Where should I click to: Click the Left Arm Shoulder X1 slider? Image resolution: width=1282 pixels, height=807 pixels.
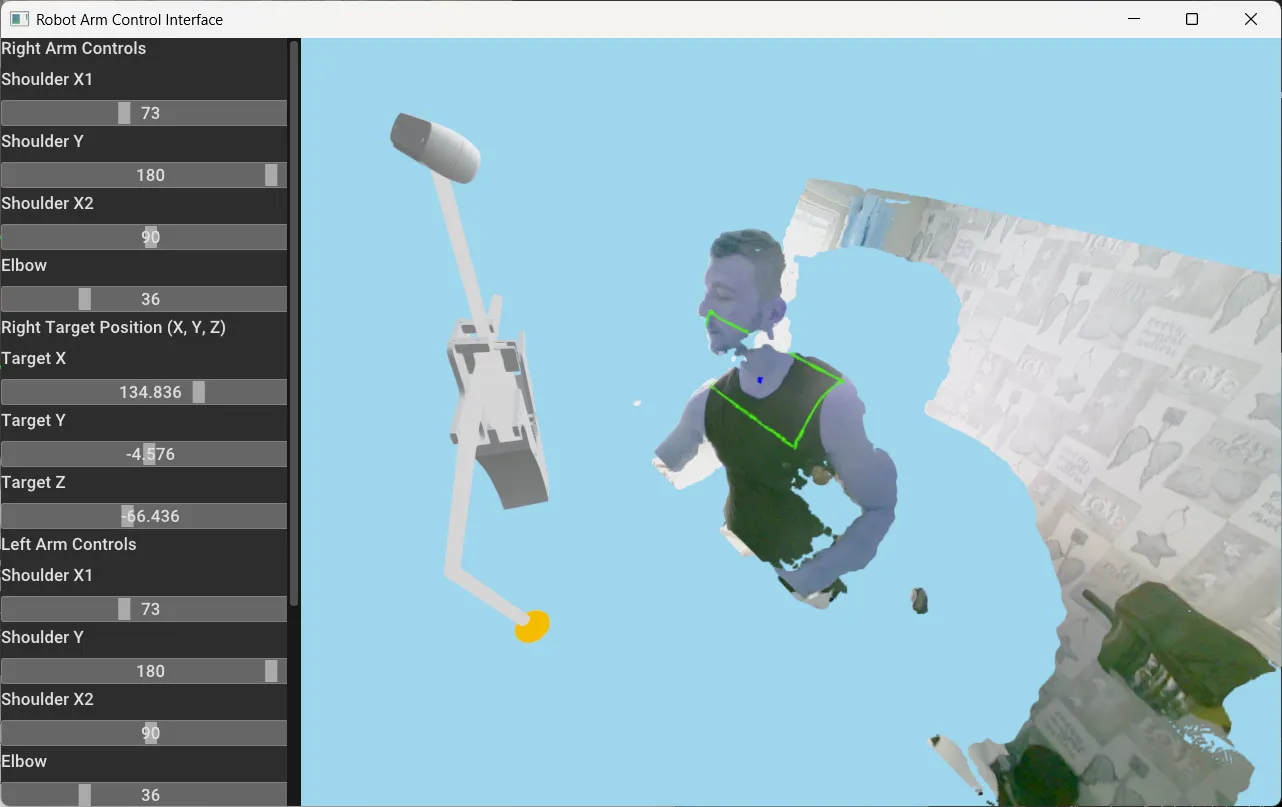click(x=143, y=609)
